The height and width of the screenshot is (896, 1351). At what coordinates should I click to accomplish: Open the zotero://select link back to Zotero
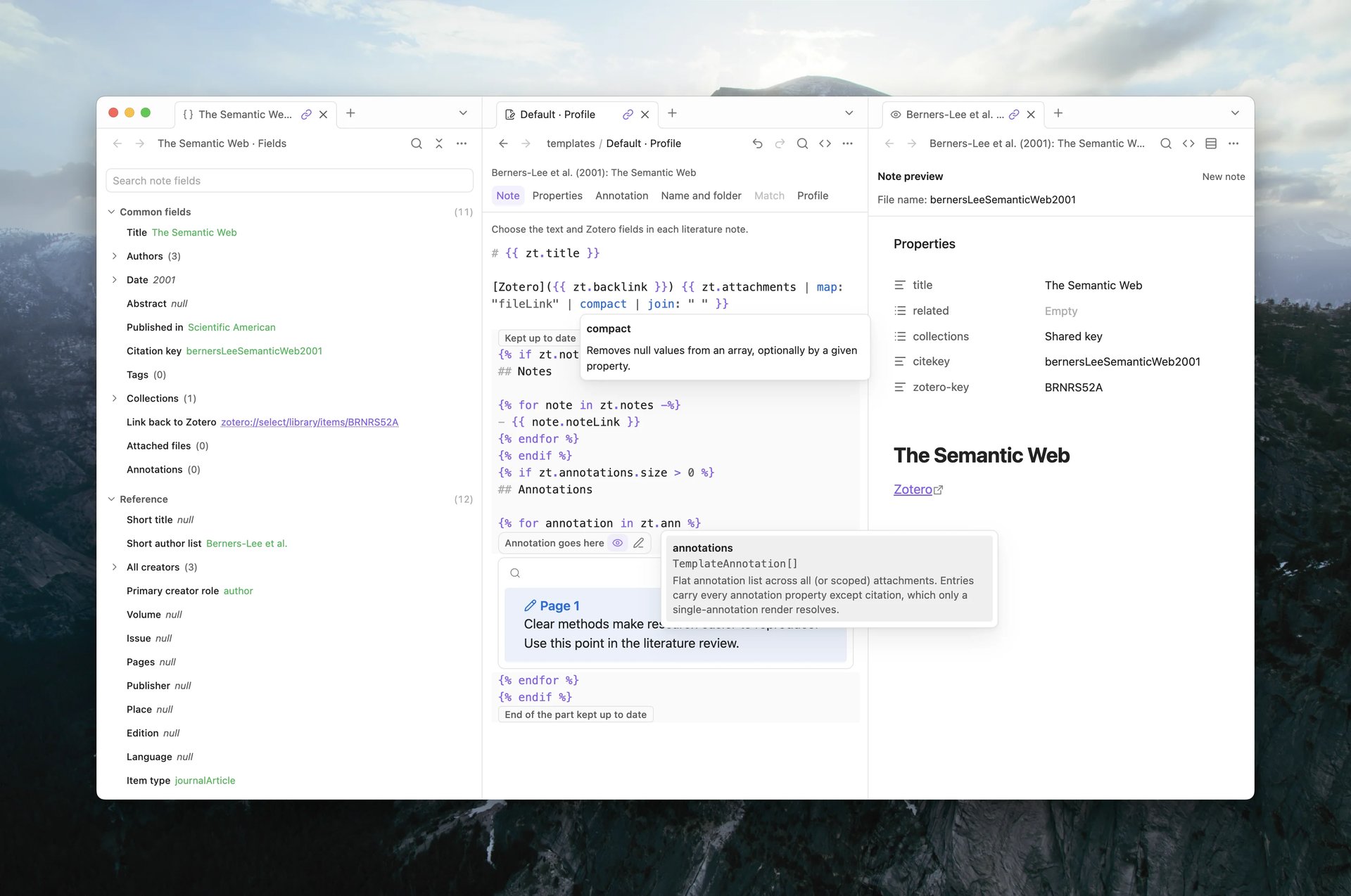click(x=310, y=422)
